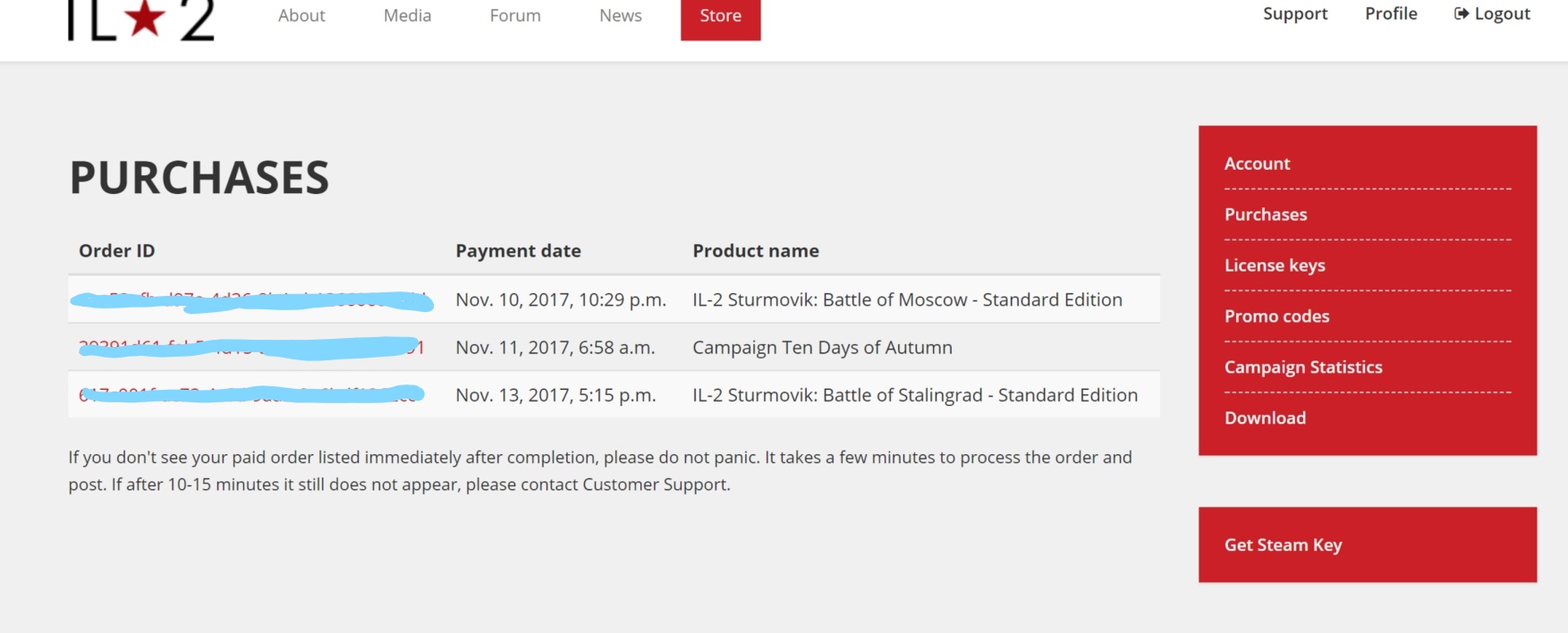Open the Profile page

click(x=1391, y=13)
